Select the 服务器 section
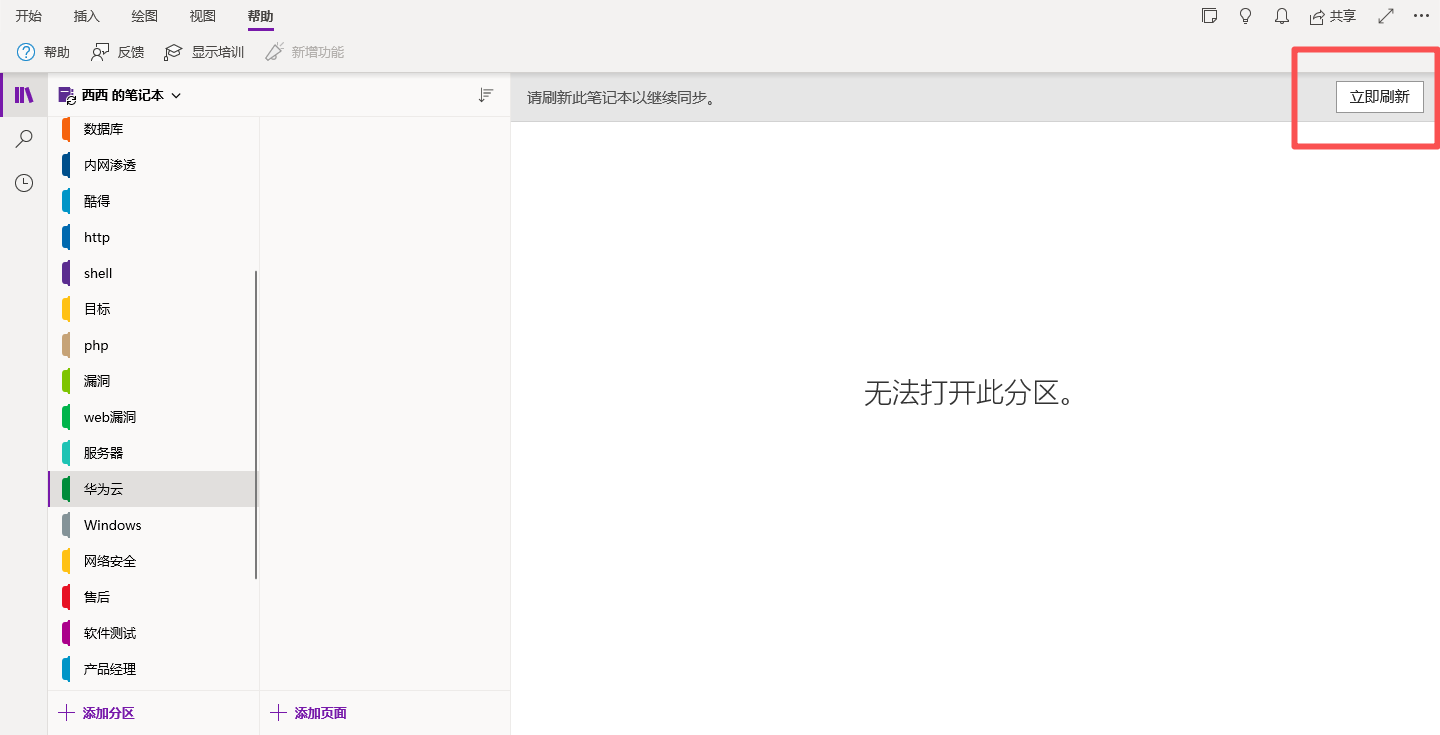 153,453
